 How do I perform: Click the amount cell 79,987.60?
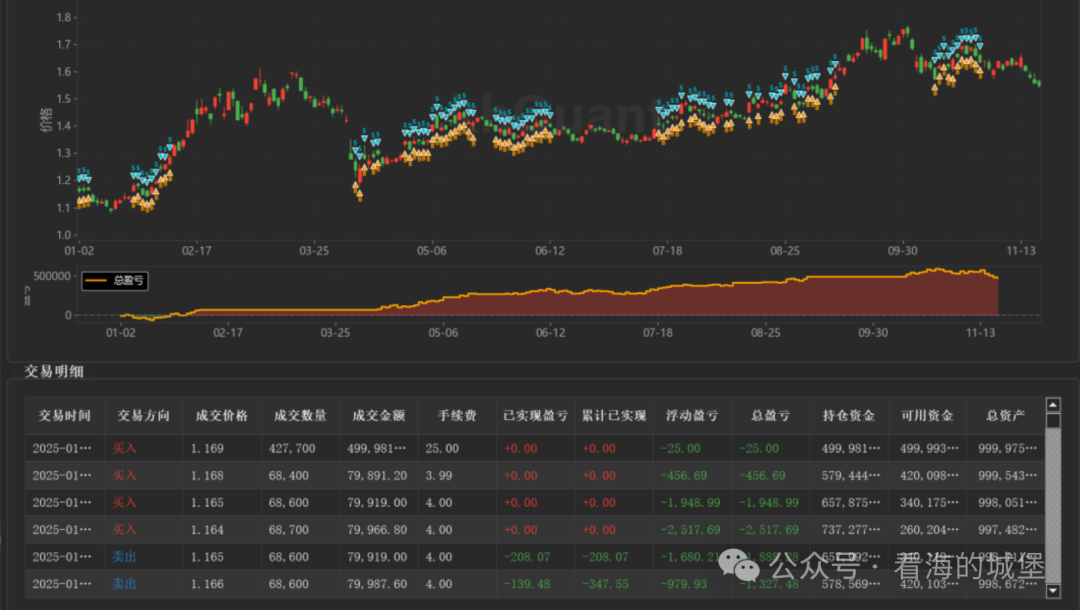point(377,584)
